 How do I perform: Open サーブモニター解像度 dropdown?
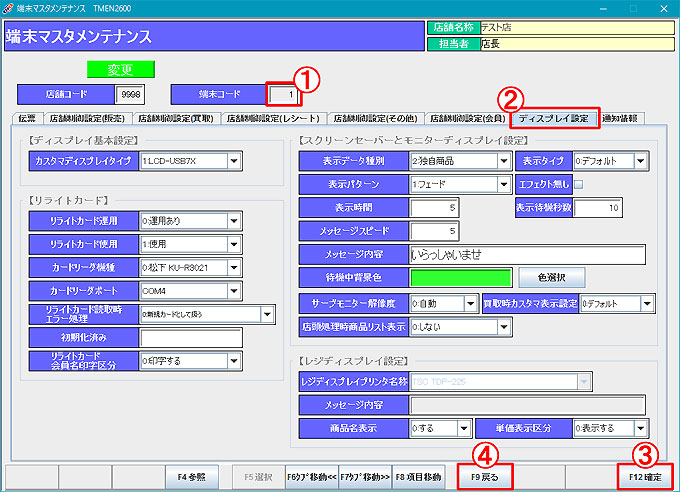click(x=471, y=304)
